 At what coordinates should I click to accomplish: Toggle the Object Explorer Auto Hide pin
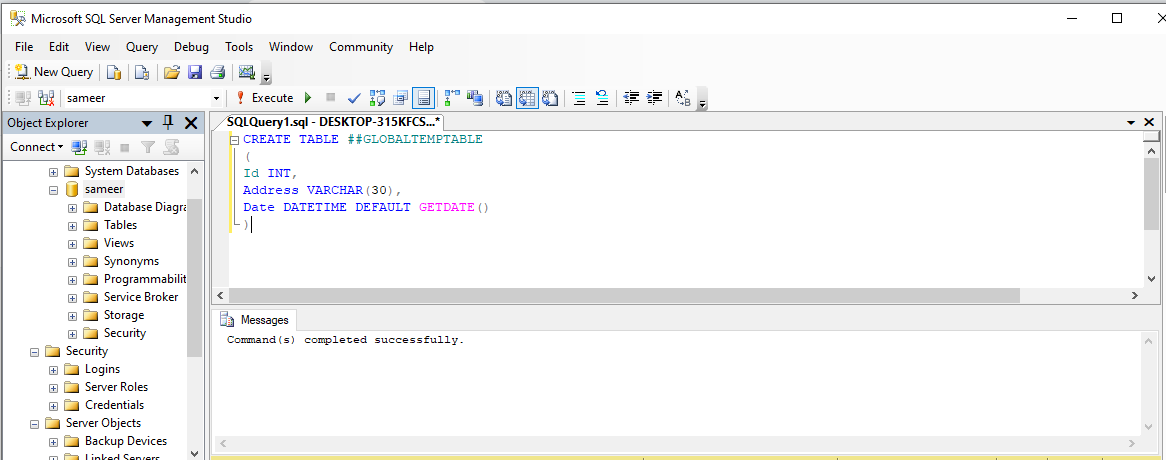(x=168, y=123)
